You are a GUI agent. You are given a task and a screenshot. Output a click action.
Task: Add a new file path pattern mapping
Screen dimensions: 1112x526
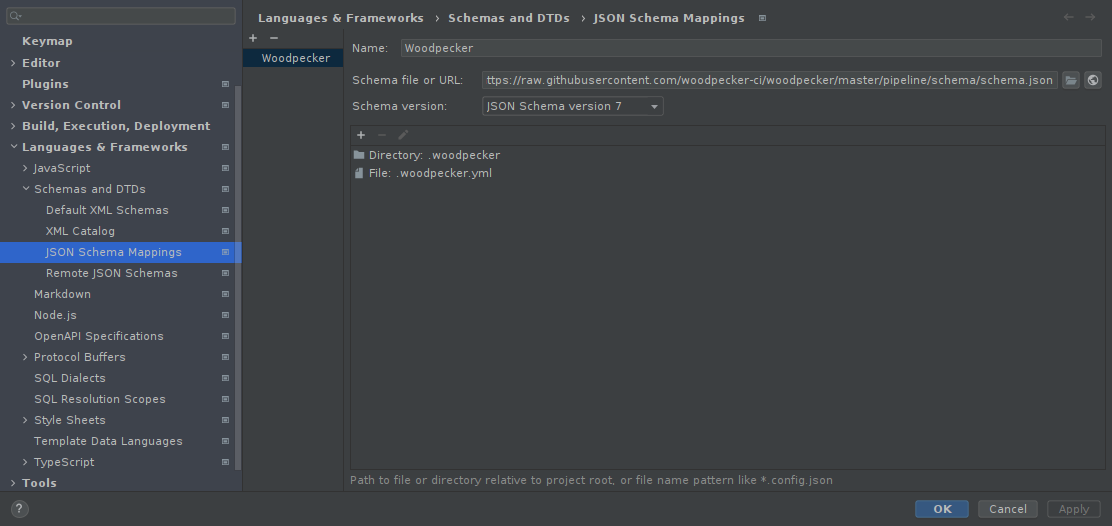tap(361, 135)
